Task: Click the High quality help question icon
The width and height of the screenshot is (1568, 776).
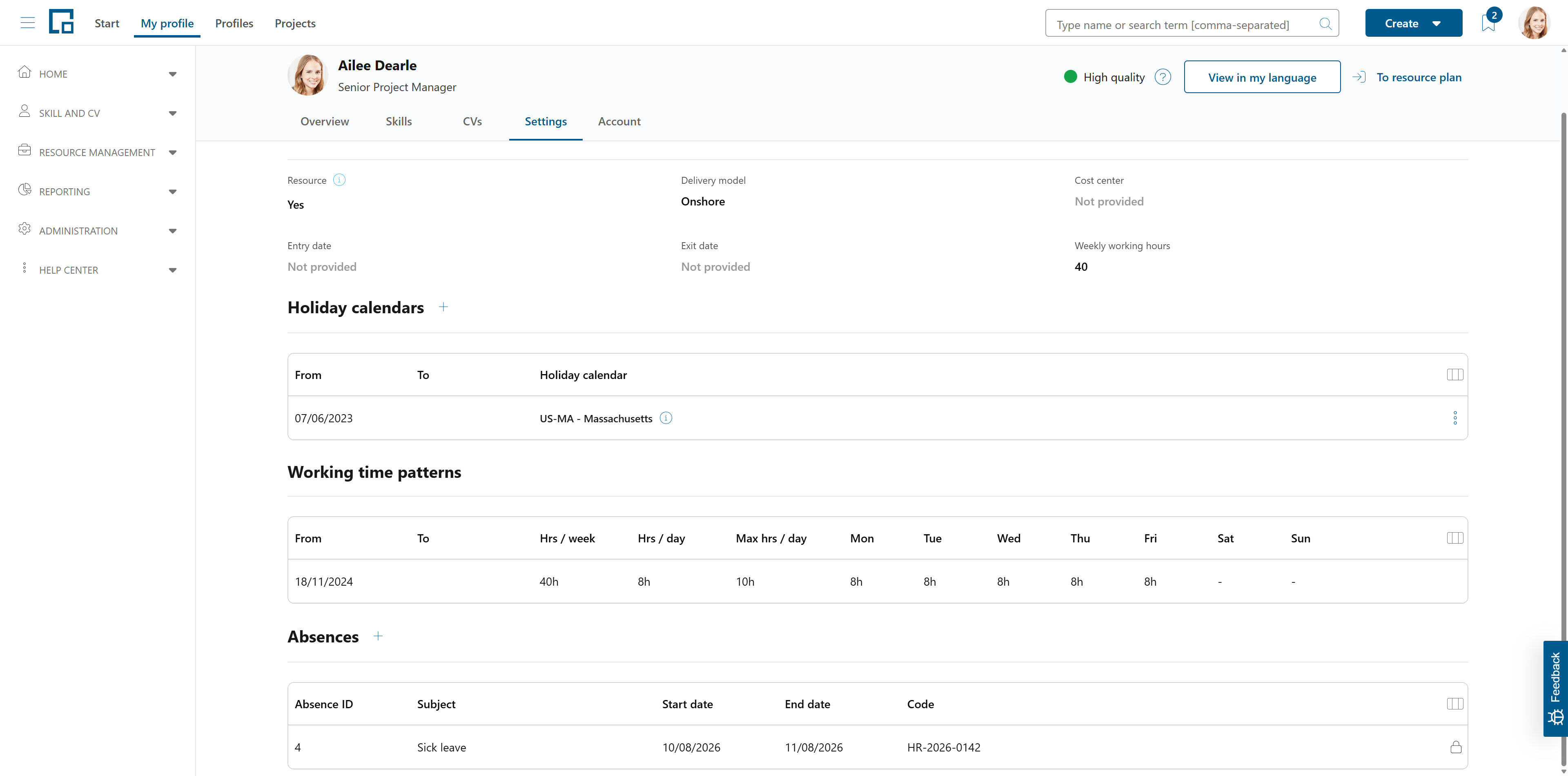Action: [x=1163, y=77]
